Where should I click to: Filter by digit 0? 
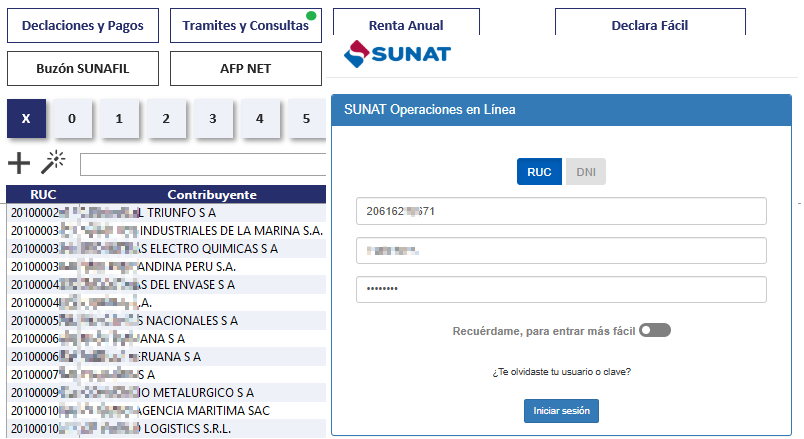(72, 118)
